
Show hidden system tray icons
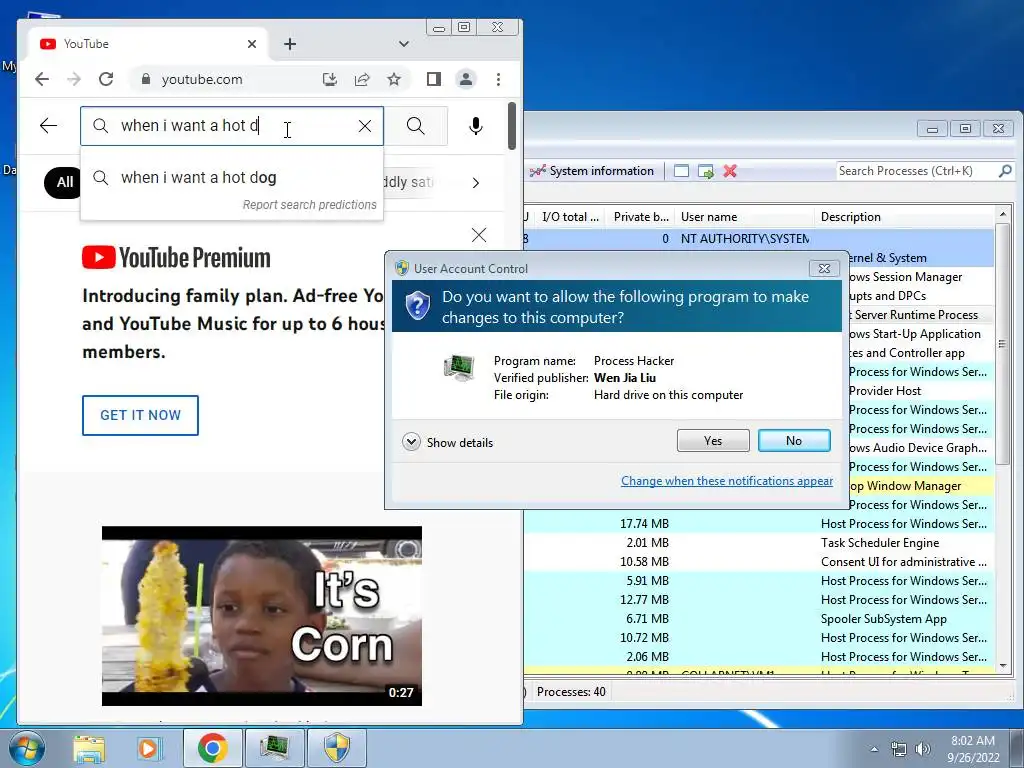874,748
